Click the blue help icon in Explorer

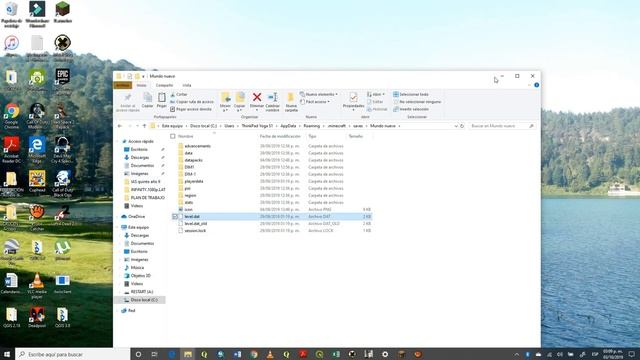point(536,85)
